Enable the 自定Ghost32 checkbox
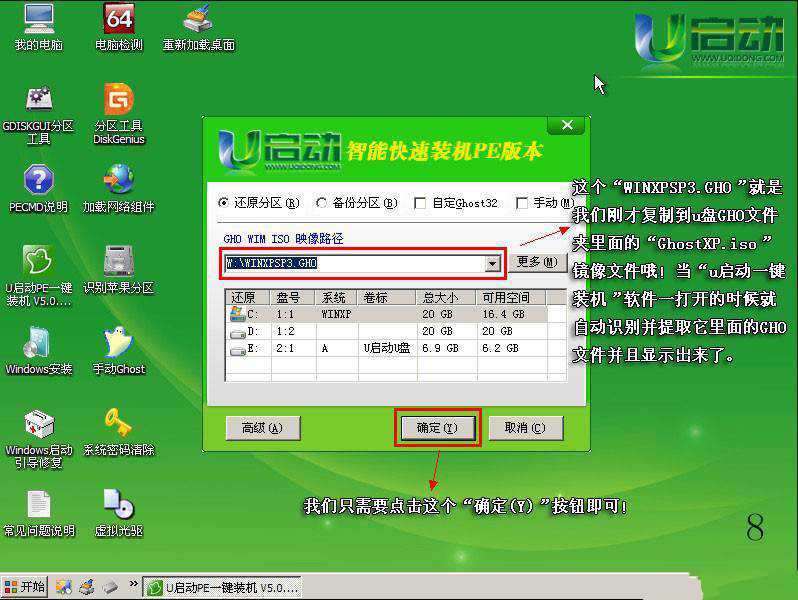The height and width of the screenshot is (600, 798). coord(420,203)
